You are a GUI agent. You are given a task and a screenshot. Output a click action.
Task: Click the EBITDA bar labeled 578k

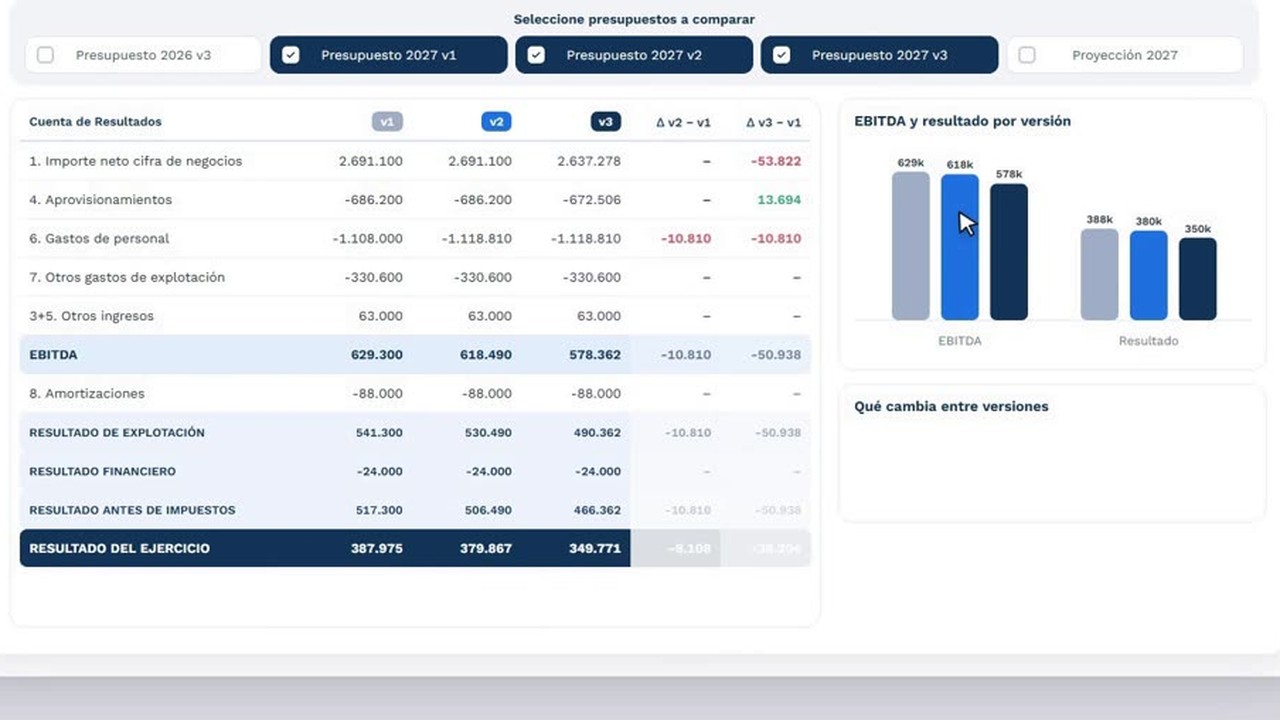click(x=1009, y=252)
